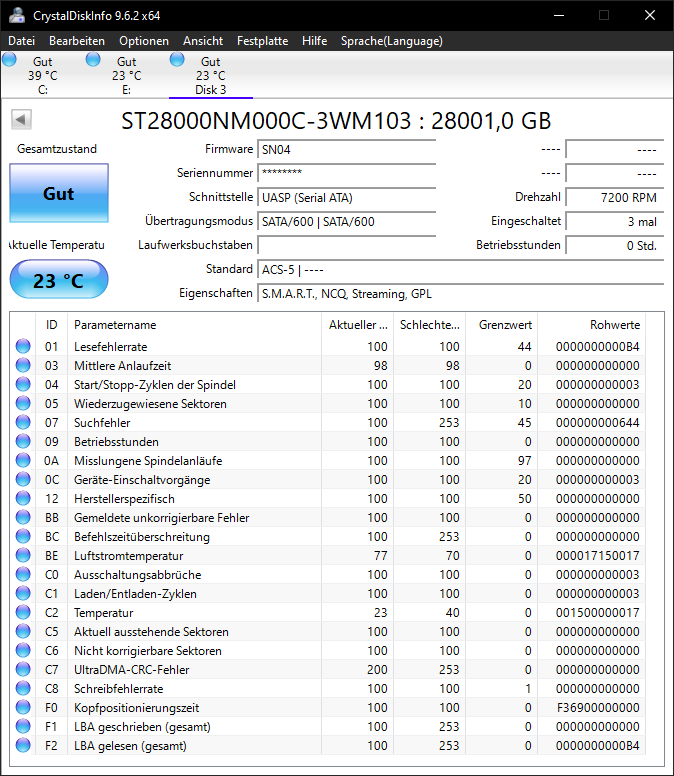Click status orb for Nicht korrigierbare Sektoren
This screenshot has width=674, height=776.
pos(23,650)
